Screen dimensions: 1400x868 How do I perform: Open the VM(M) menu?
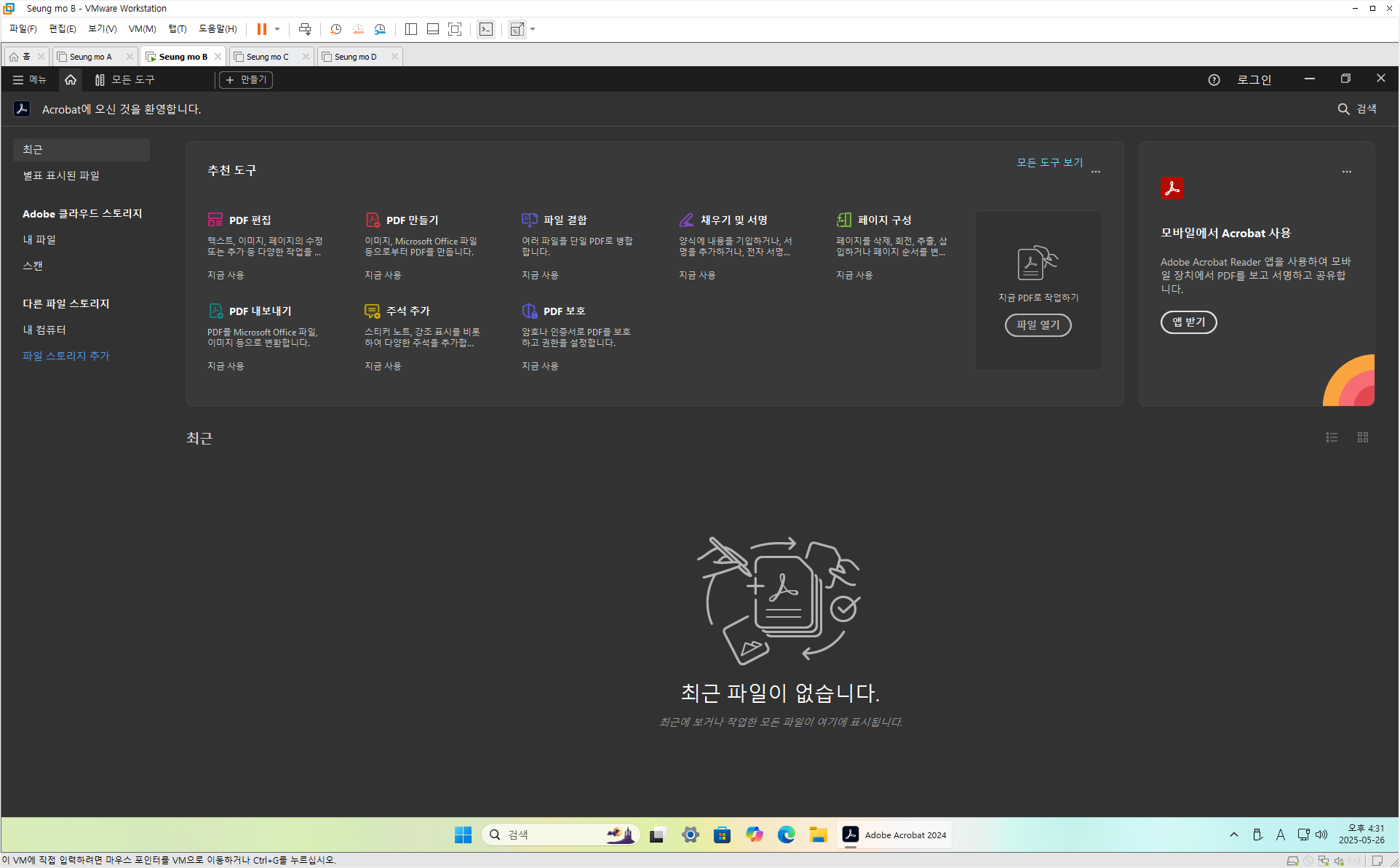142,29
